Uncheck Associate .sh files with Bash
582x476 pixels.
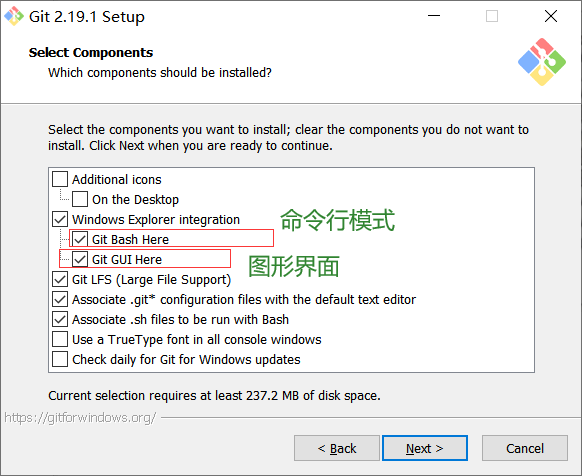tap(60, 319)
